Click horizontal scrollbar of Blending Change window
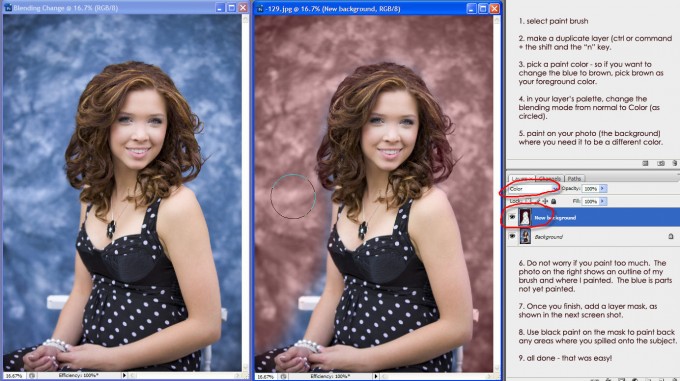The image size is (680, 381). click(185, 375)
